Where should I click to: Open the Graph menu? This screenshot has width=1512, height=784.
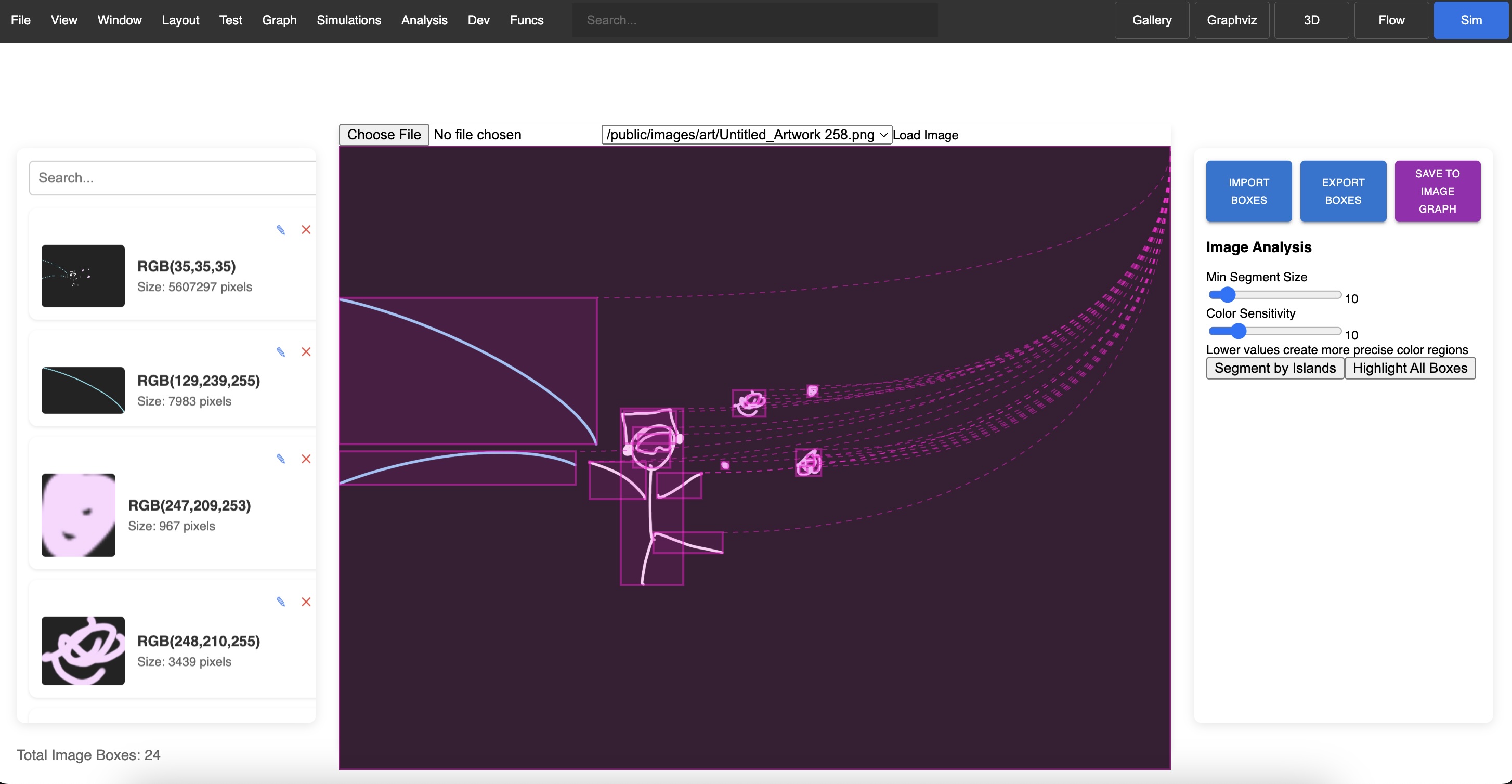point(279,20)
